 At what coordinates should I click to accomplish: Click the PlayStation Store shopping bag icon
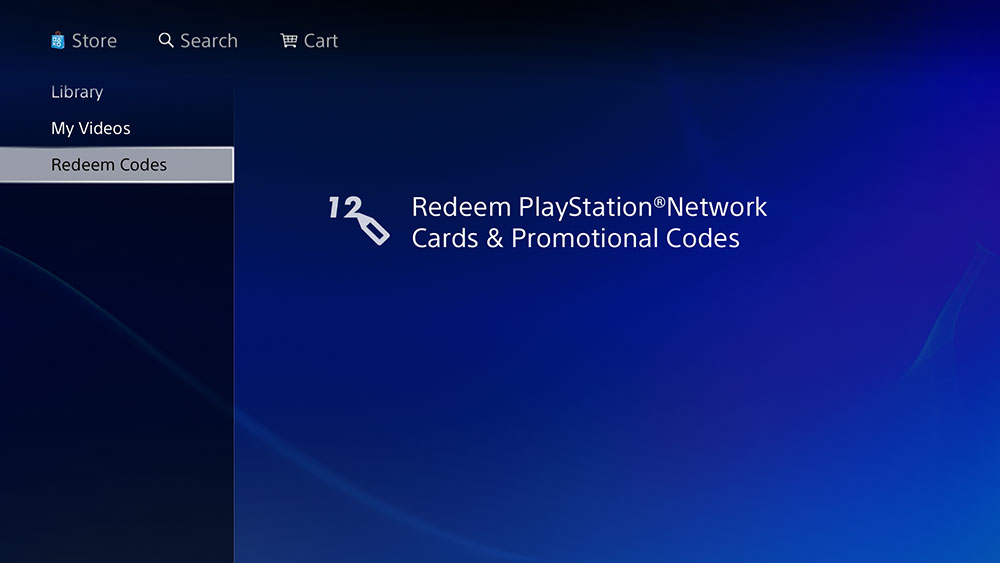click(x=57, y=41)
